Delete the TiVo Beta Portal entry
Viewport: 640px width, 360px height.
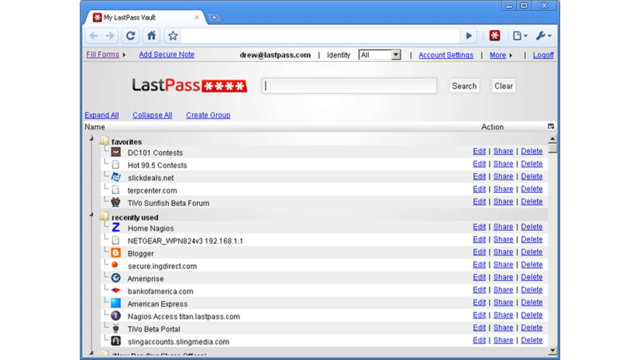click(x=531, y=327)
